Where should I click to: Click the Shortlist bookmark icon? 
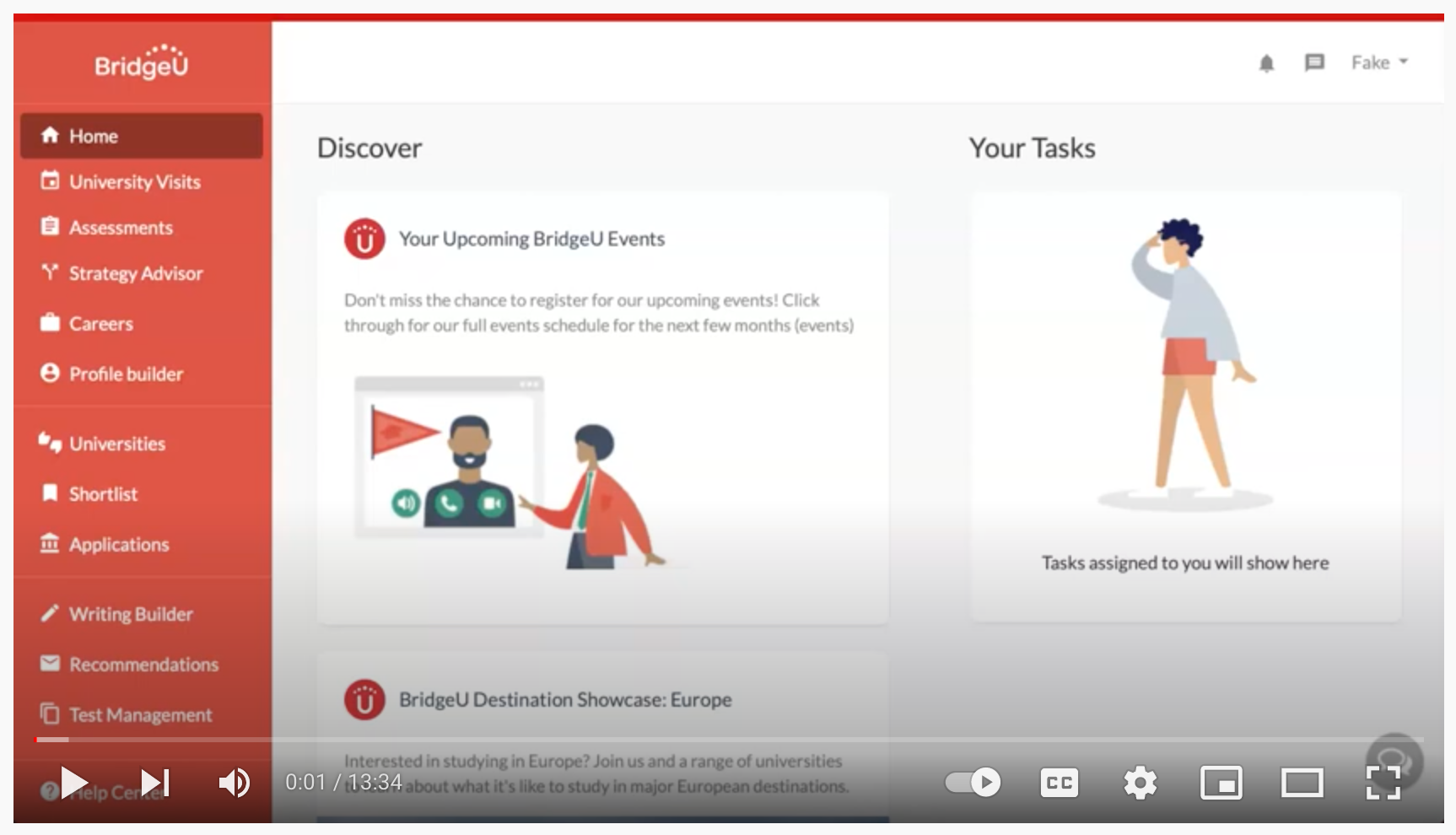[x=50, y=493]
